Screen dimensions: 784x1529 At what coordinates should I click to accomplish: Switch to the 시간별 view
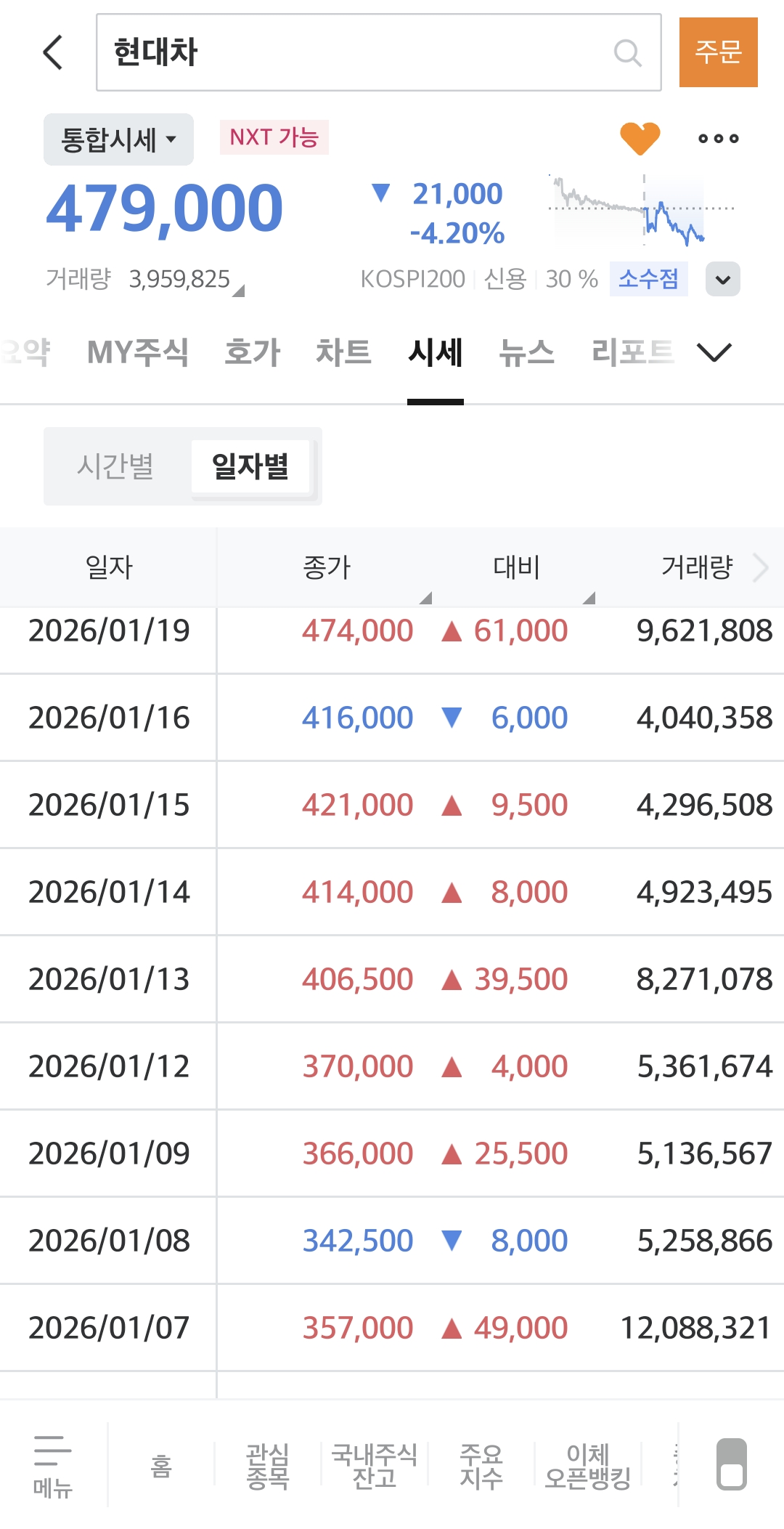115,466
